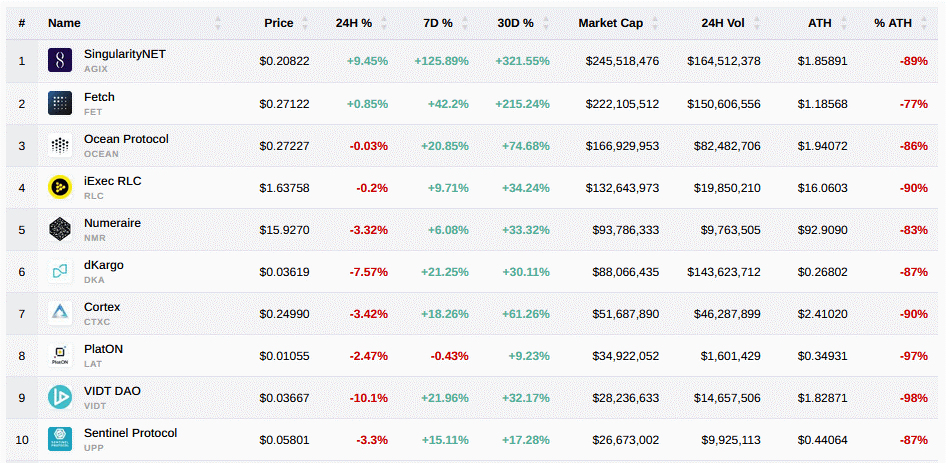
Task: Click the Fetch coin logo
Action: [60, 103]
